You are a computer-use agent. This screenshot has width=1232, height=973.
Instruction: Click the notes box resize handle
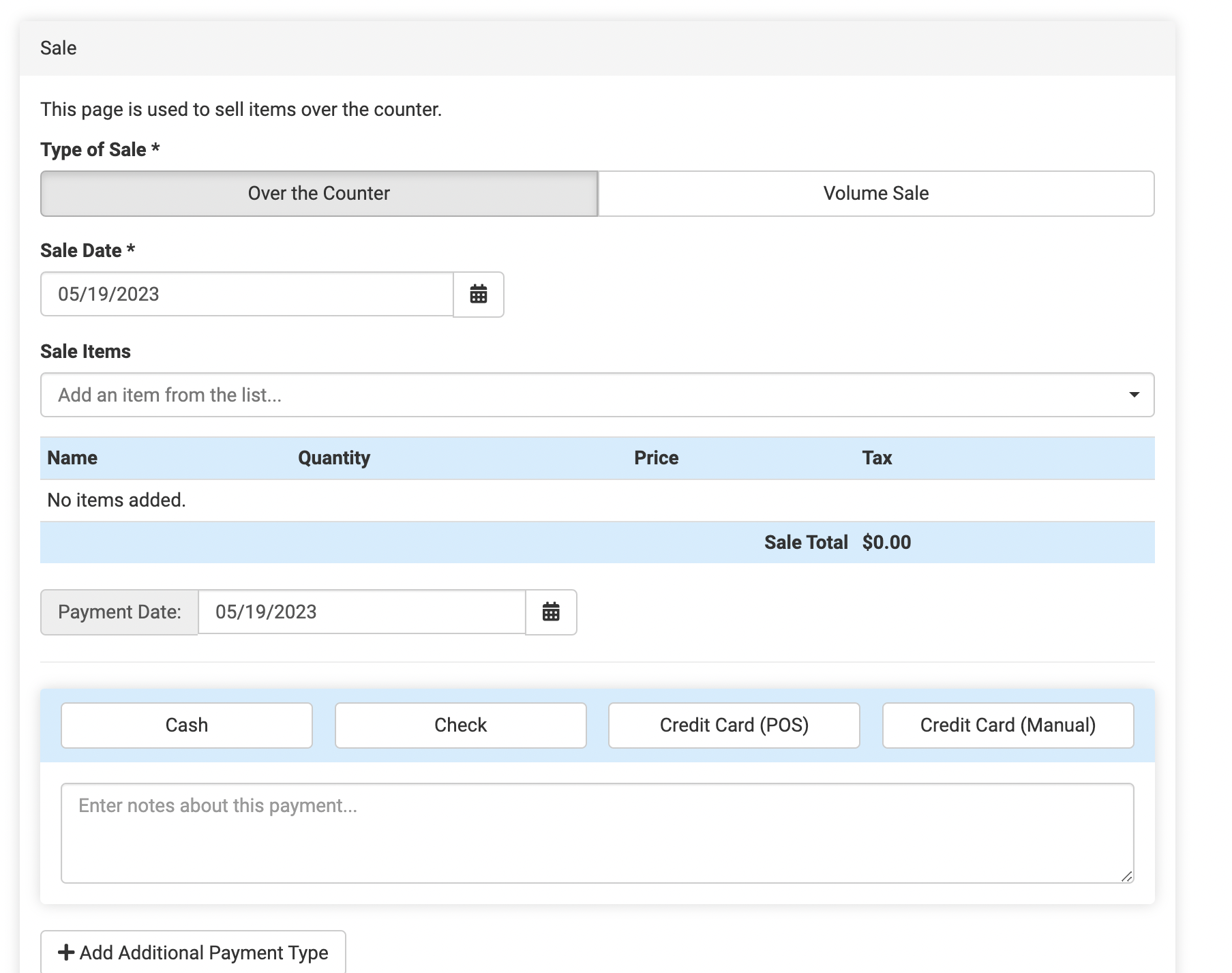tap(1126, 876)
